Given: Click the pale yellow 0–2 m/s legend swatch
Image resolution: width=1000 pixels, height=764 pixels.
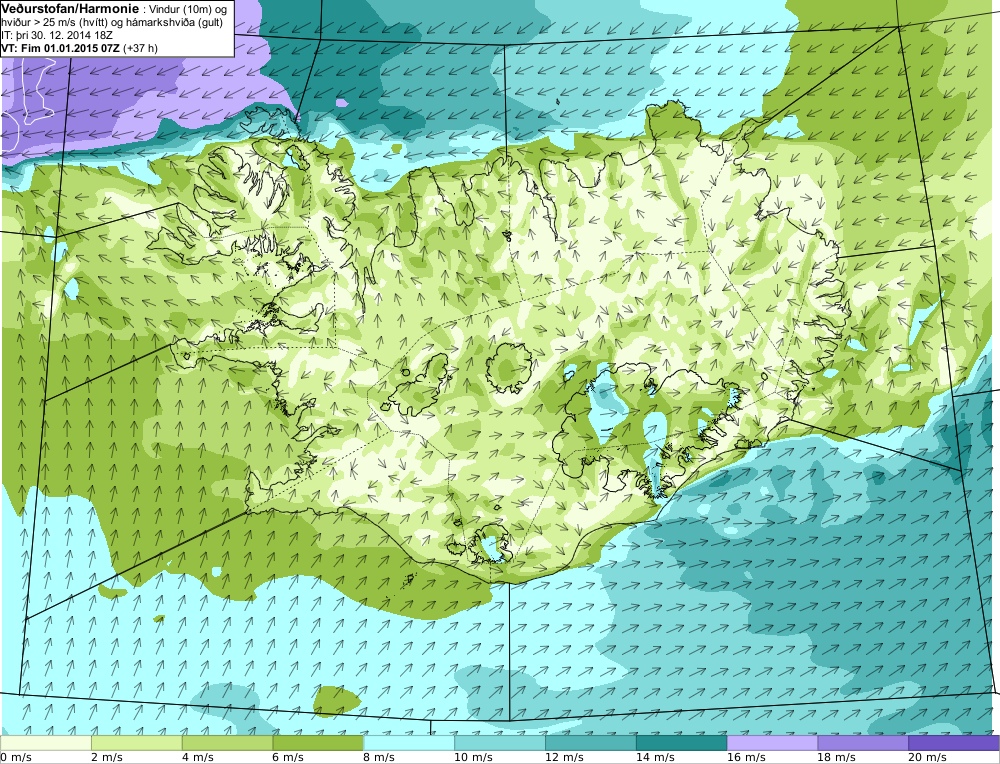Looking at the screenshot, I should (45, 743).
